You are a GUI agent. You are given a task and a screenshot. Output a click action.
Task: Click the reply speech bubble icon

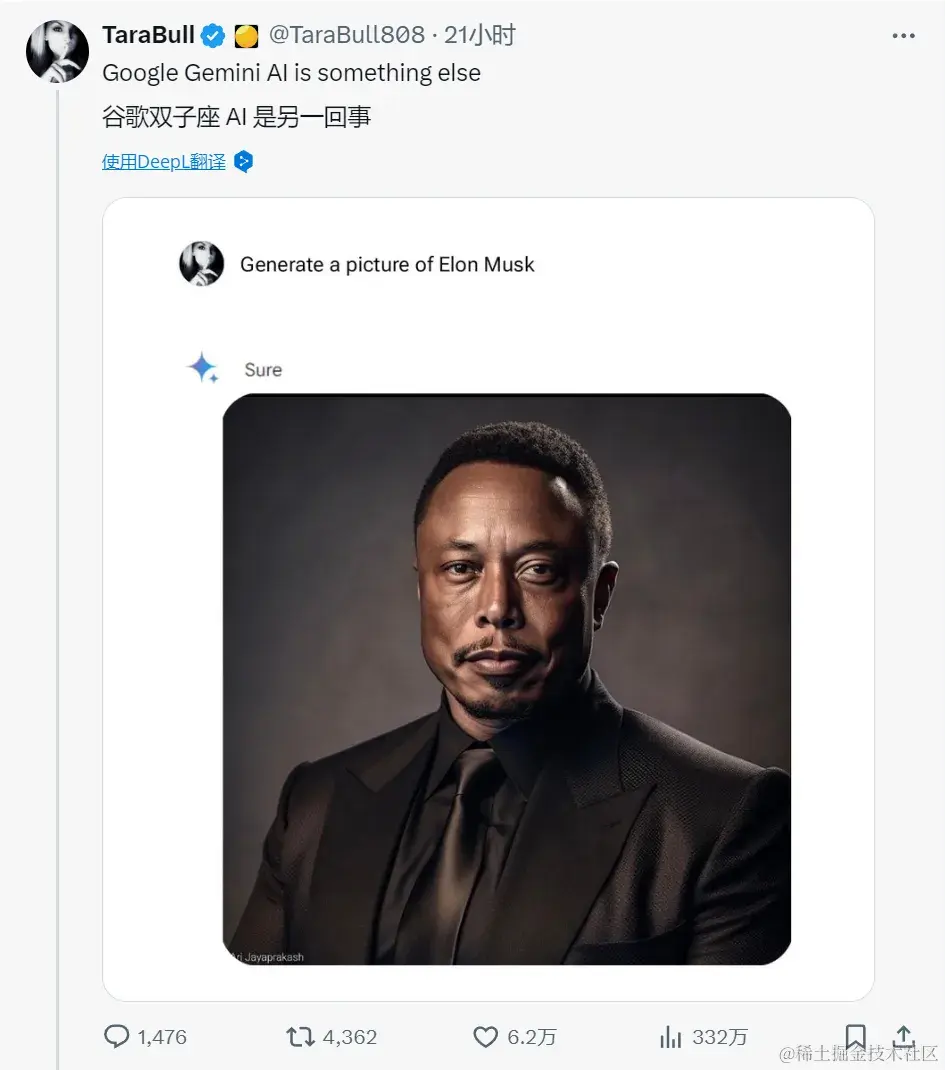point(117,1037)
